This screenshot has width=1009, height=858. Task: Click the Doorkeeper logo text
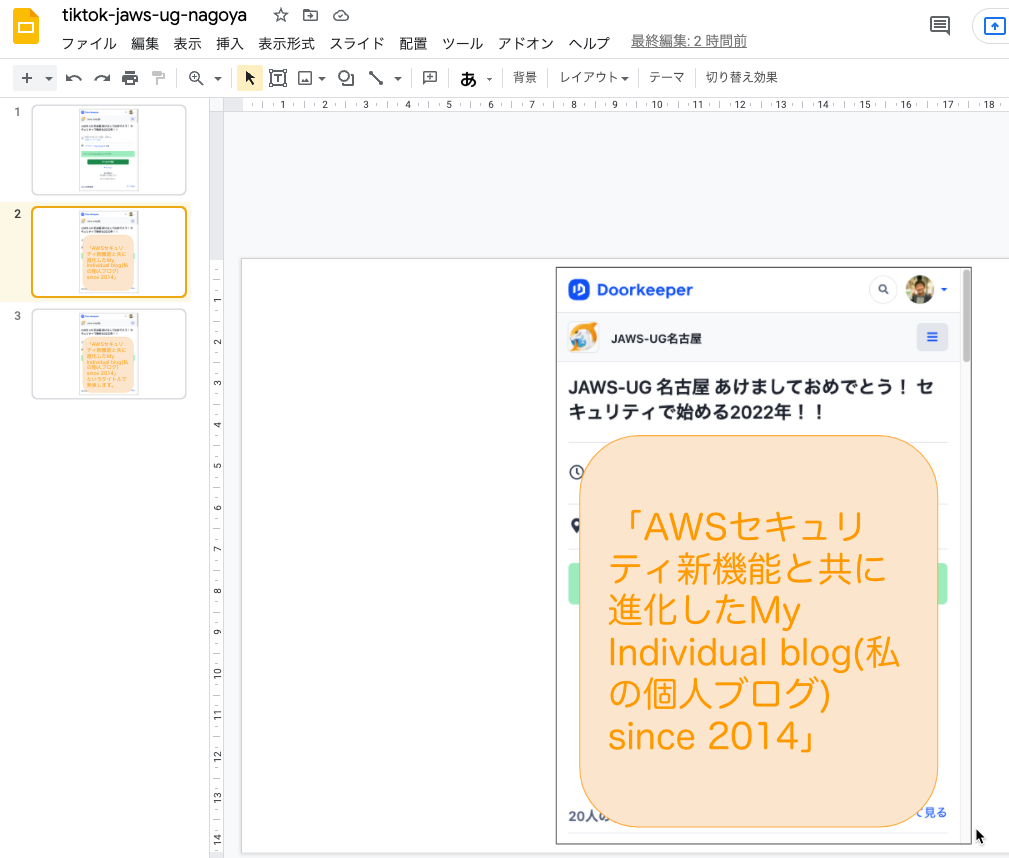pos(645,290)
